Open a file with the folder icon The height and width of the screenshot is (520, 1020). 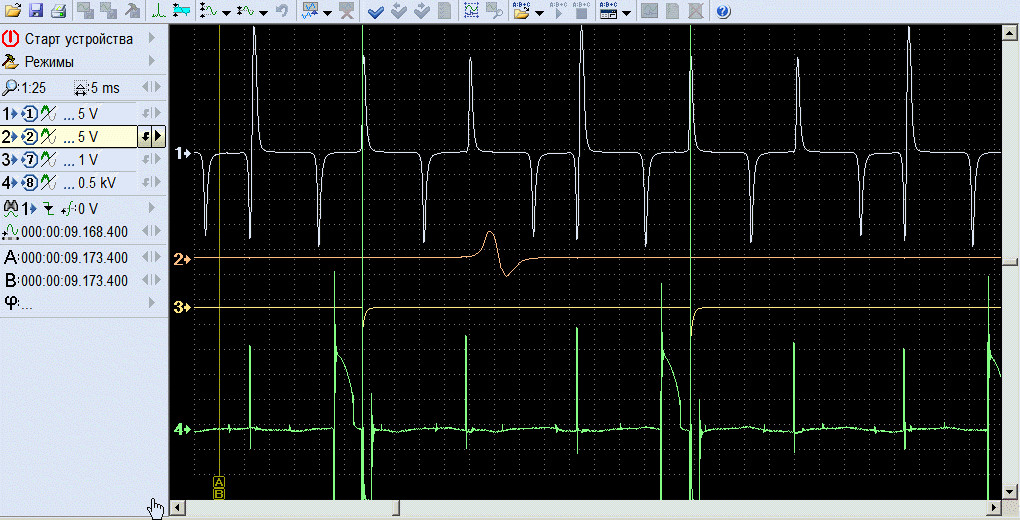click(x=12, y=10)
